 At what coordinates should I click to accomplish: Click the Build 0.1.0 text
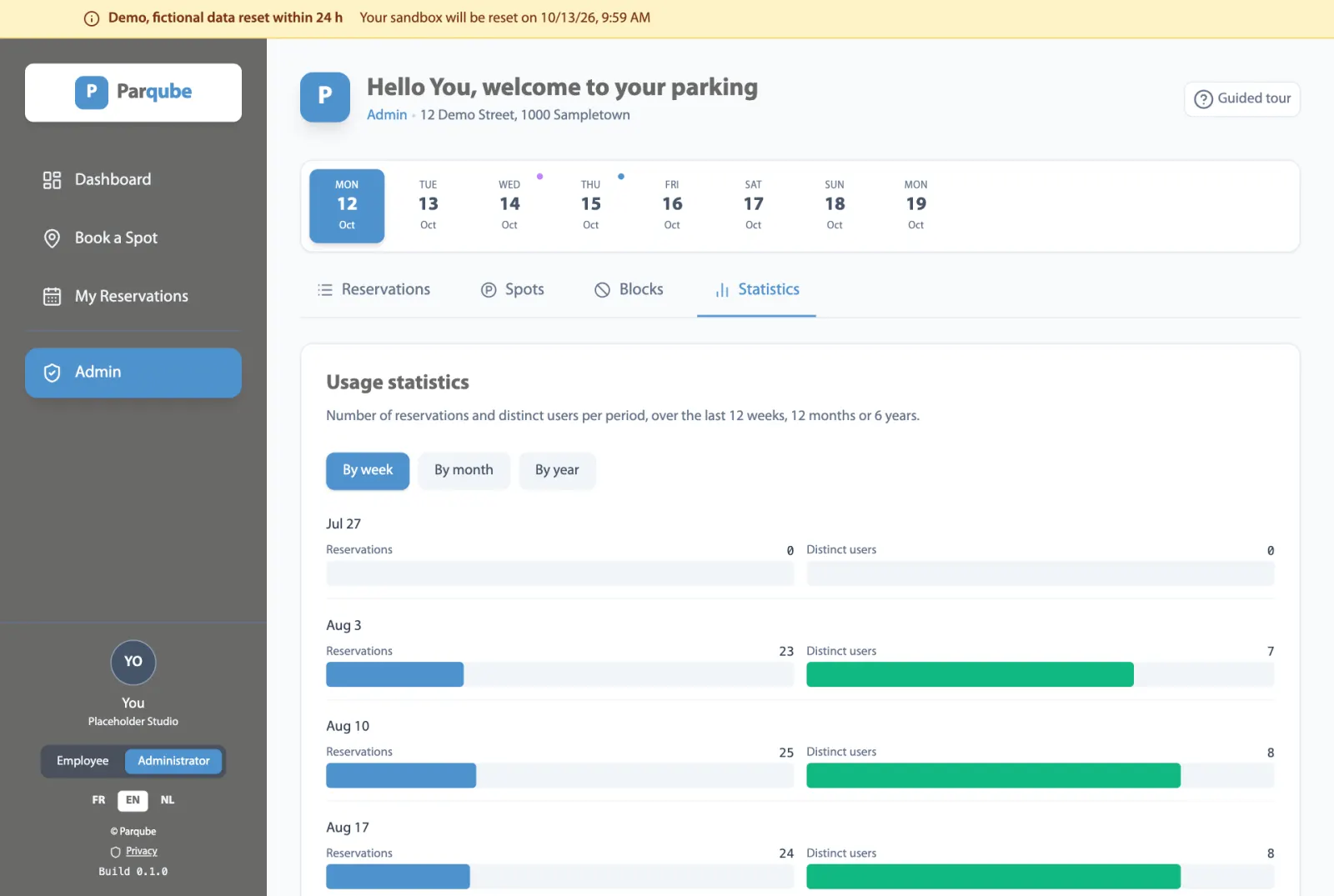[133, 872]
